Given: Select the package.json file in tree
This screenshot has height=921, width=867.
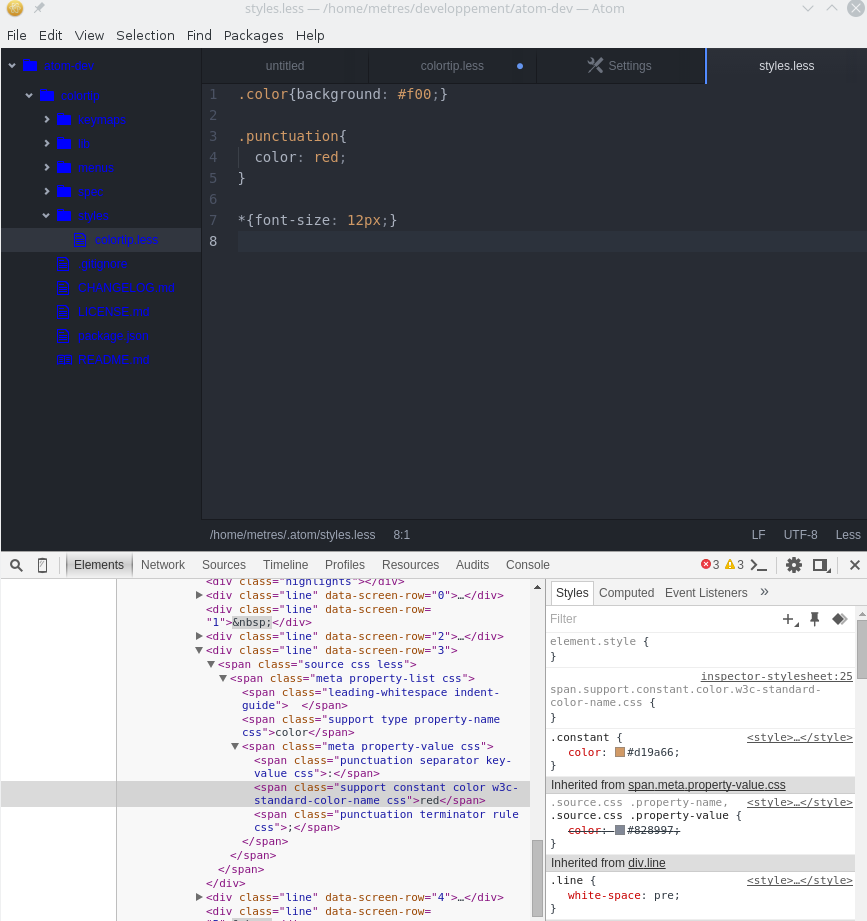Looking at the screenshot, I should 113,335.
